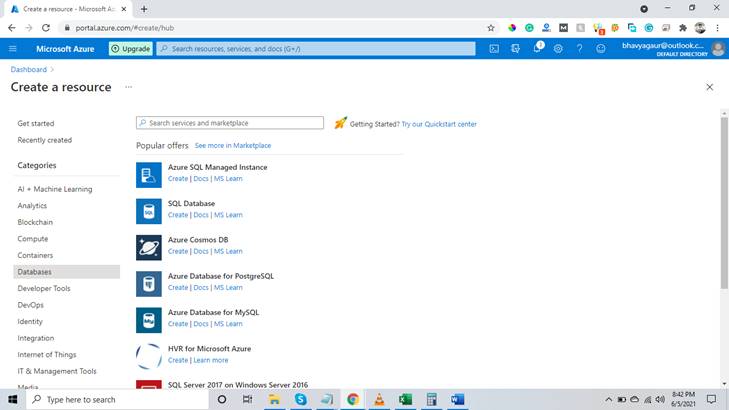Show hidden system tray icons
Image resolution: width=729 pixels, height=410 pixels.
click(608, 399)
